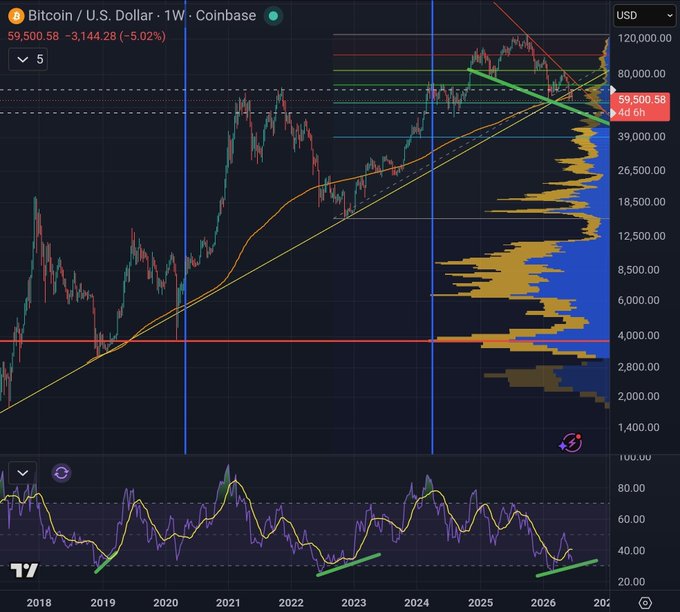
Task: Select the 2022 time axis label
Action: (x=291, y=602)
